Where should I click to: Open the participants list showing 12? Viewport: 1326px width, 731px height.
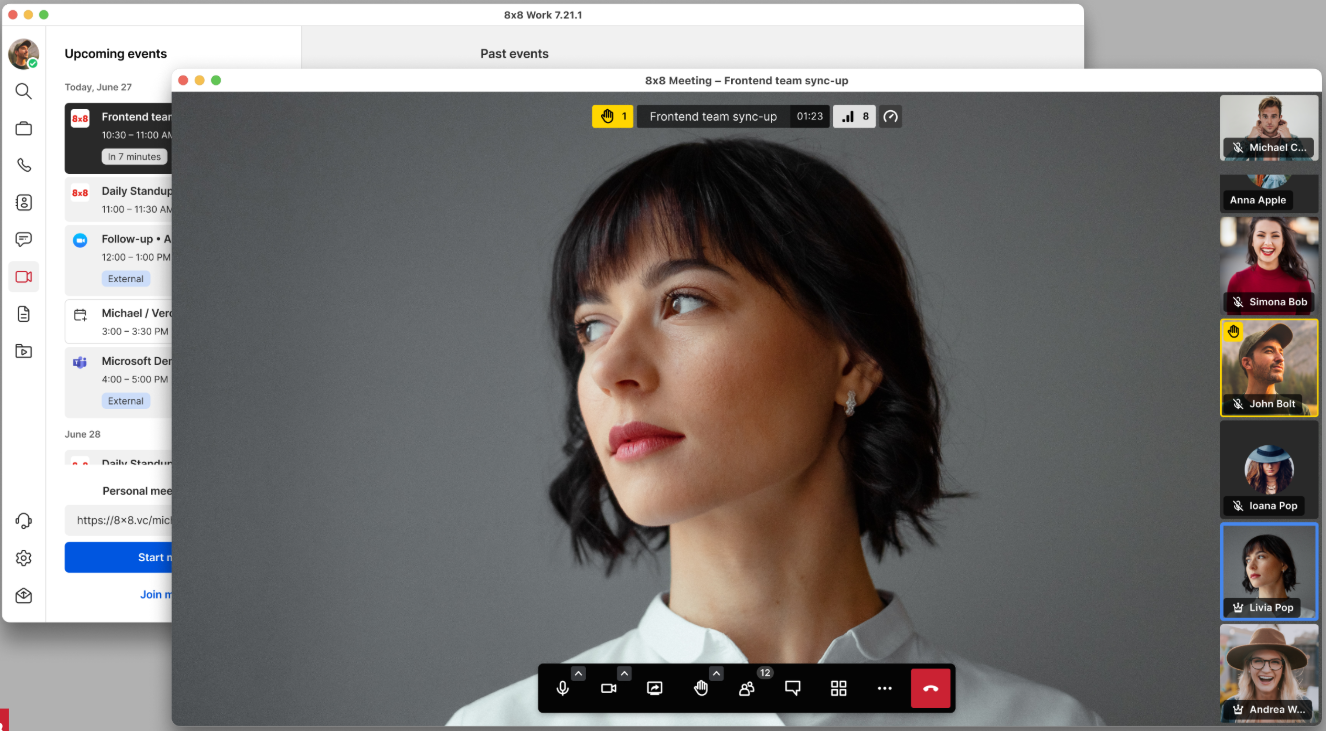point(747,688)
